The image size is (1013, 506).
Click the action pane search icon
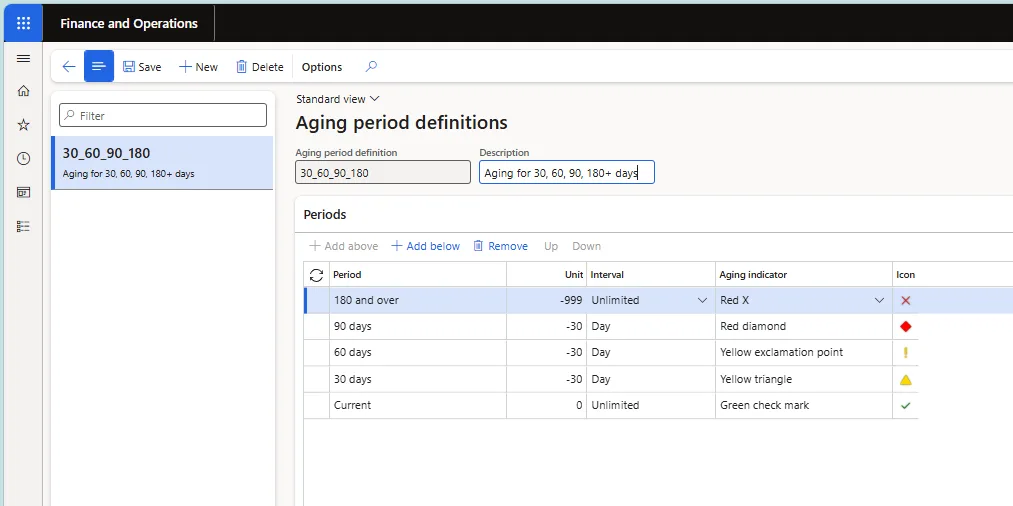pos(371,67)
